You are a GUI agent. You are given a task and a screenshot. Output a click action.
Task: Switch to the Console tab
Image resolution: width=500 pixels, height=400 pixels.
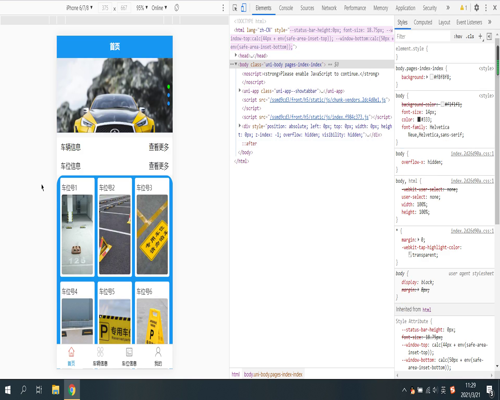coord(286,8)
